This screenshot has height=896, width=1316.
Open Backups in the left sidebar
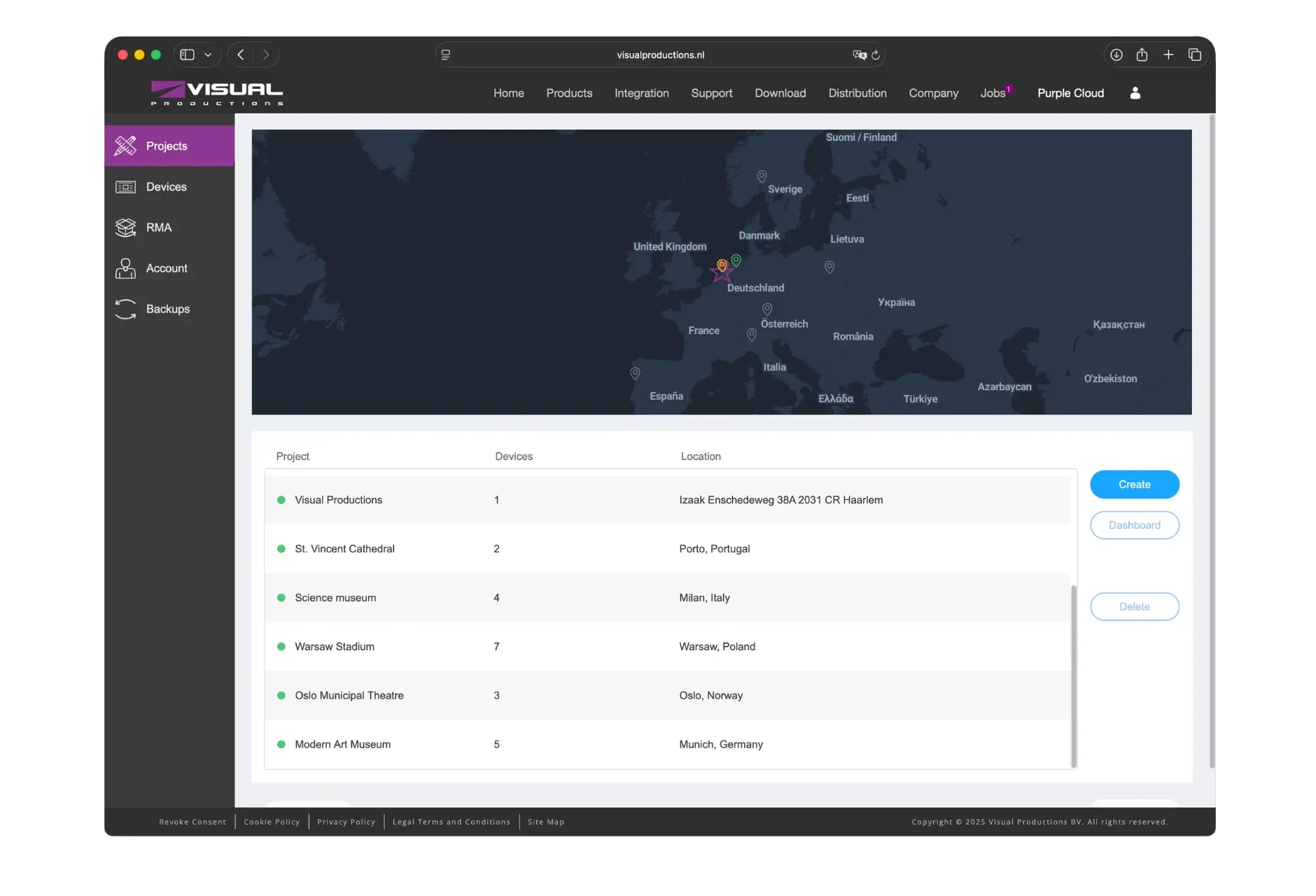(167, 309)
